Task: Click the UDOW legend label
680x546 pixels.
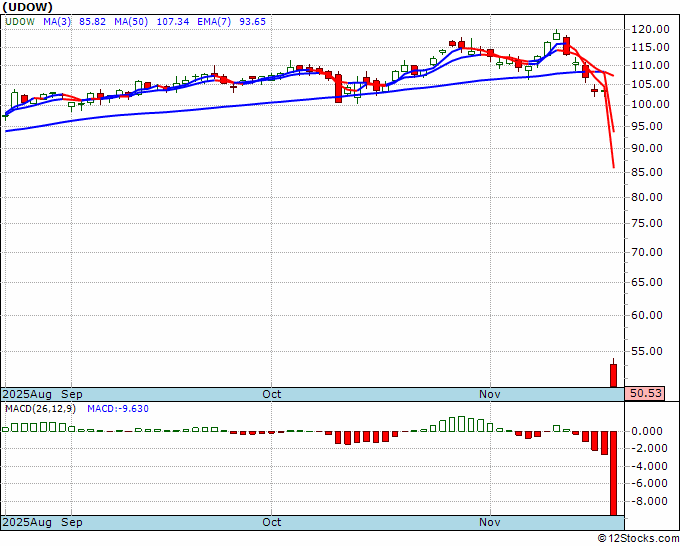Action: click(20, 22)
